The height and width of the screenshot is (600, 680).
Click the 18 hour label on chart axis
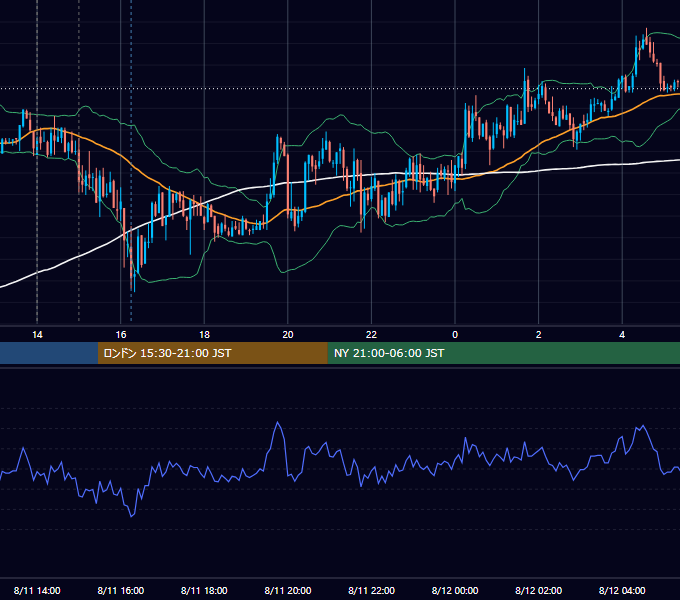coord(204,335)
